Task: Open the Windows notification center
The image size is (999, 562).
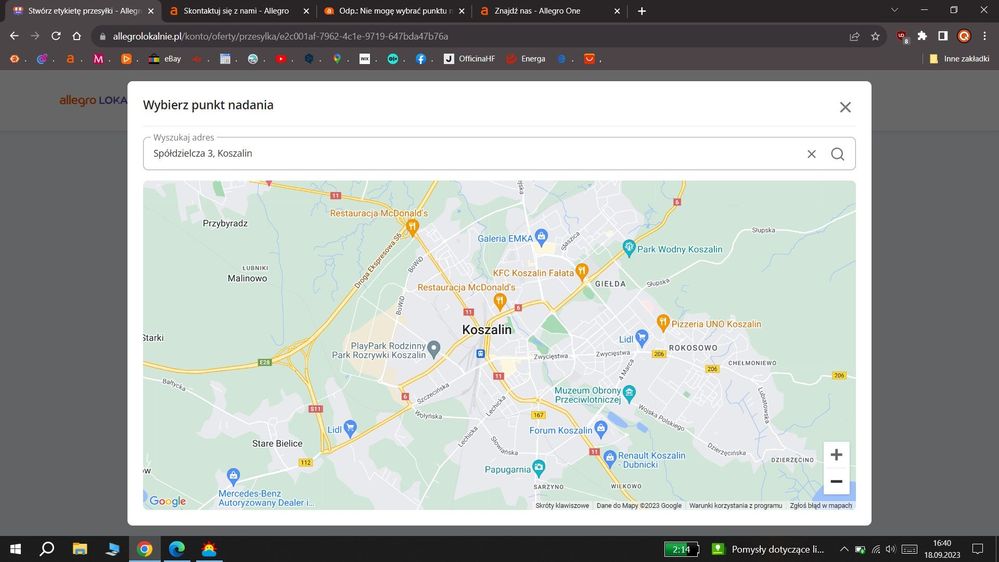Action: pos(977,549)
